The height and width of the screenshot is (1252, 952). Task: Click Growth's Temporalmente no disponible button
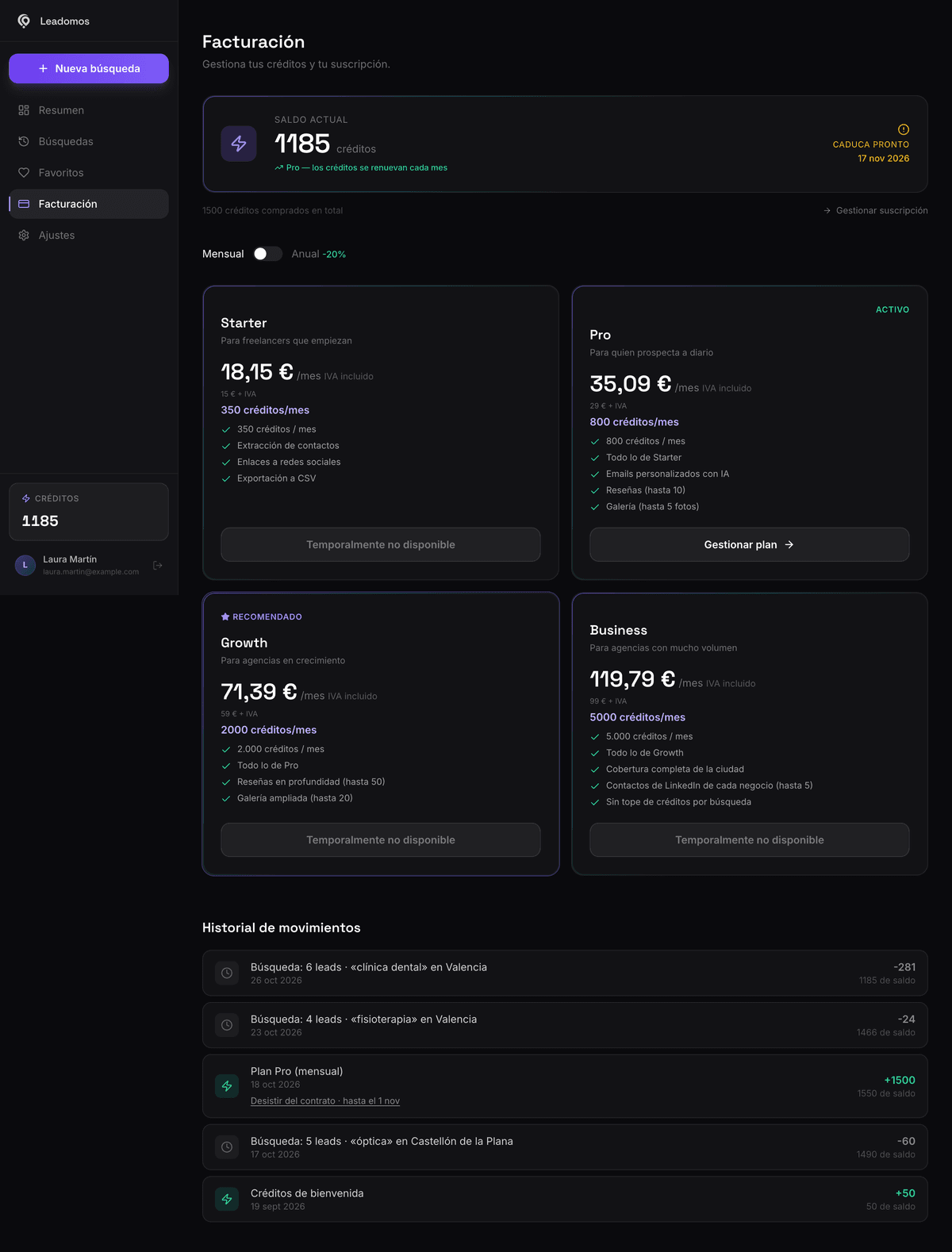[x=381, y=839]
